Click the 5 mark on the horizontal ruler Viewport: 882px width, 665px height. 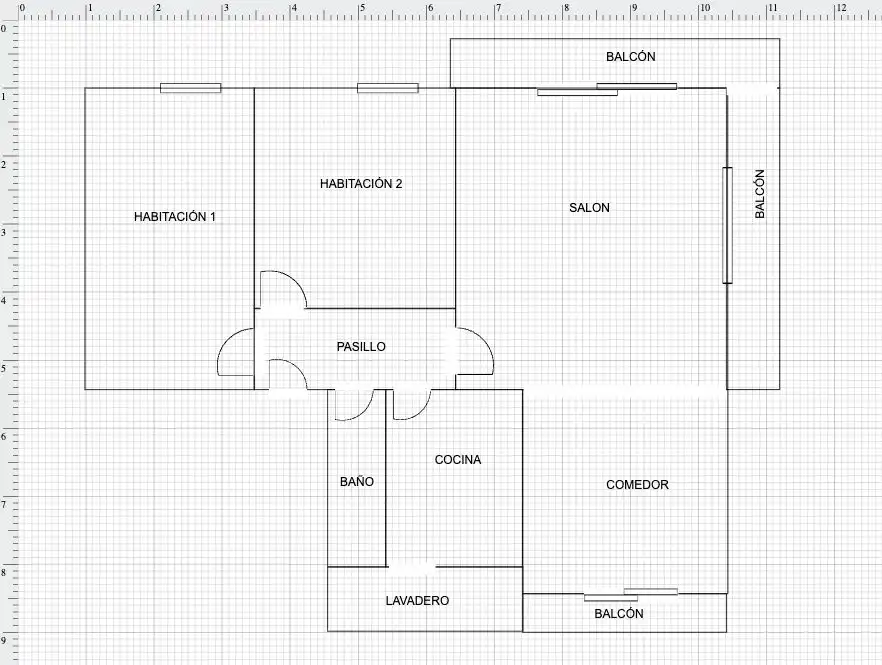click(x=362, y=8)
